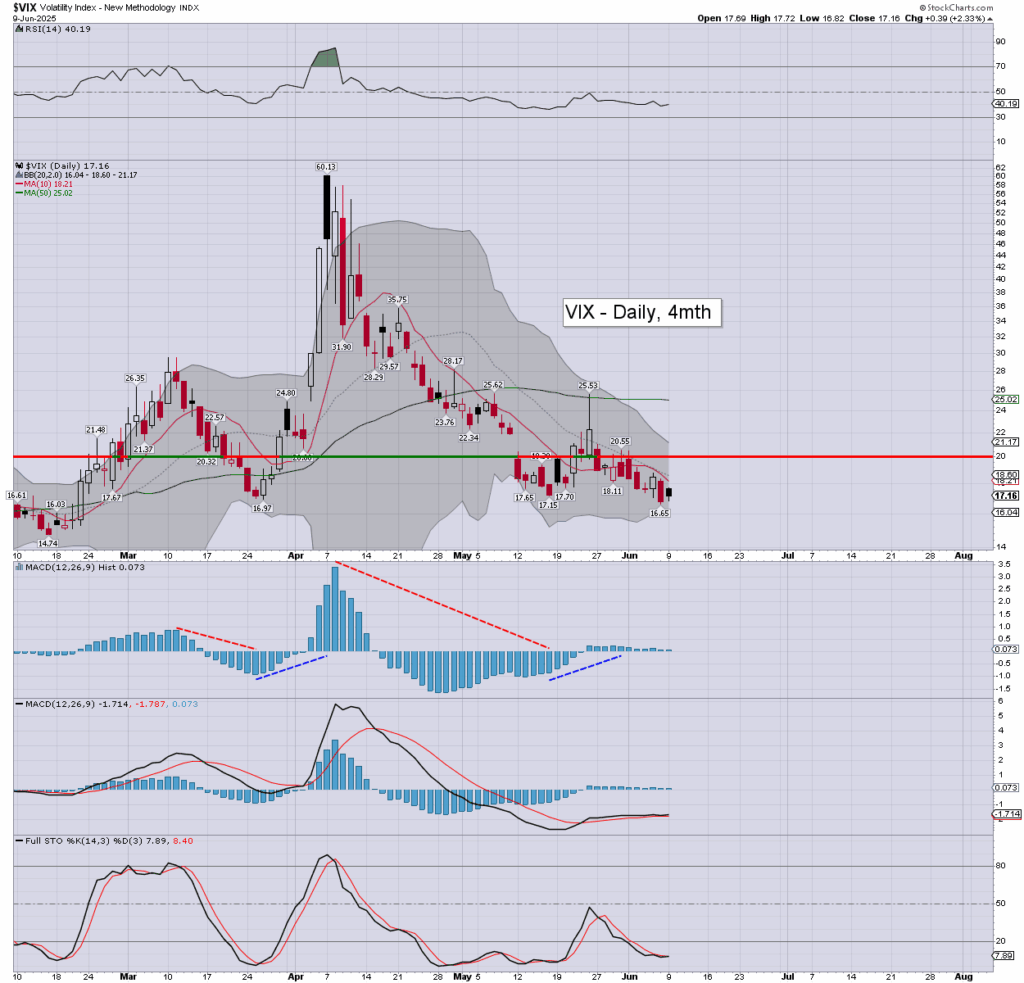Click the 16.65 low price label
Screen dimensions: 1024x983
pos(658,512)
